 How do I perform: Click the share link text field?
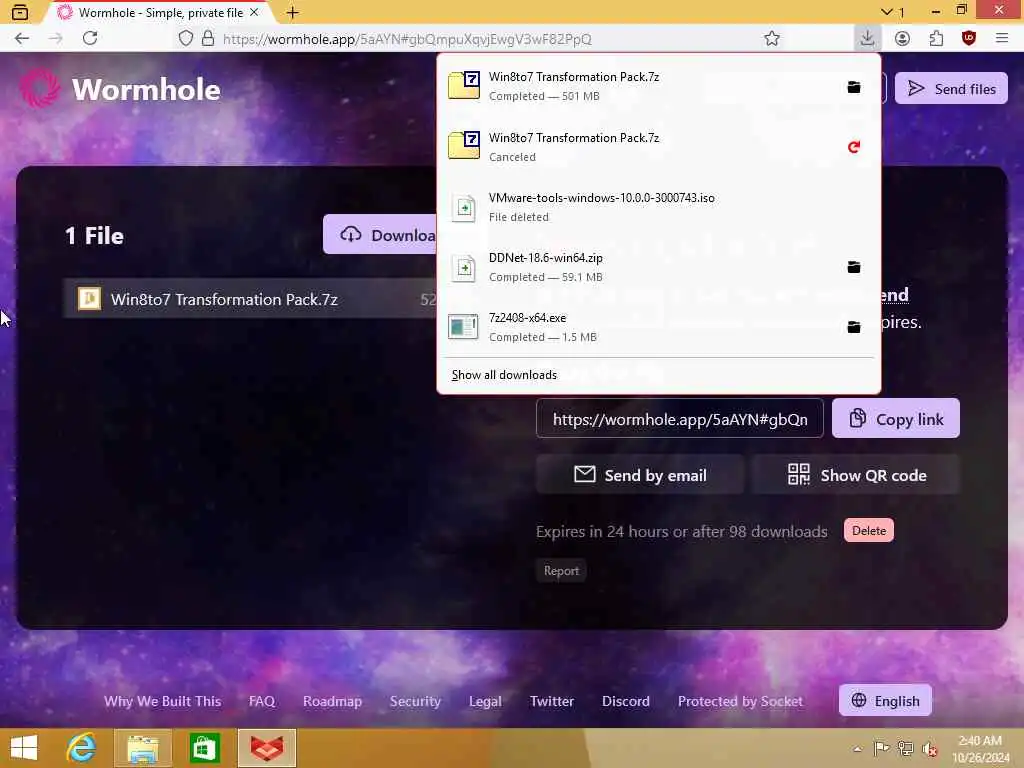pyautogui.click(x=680, y=419)
